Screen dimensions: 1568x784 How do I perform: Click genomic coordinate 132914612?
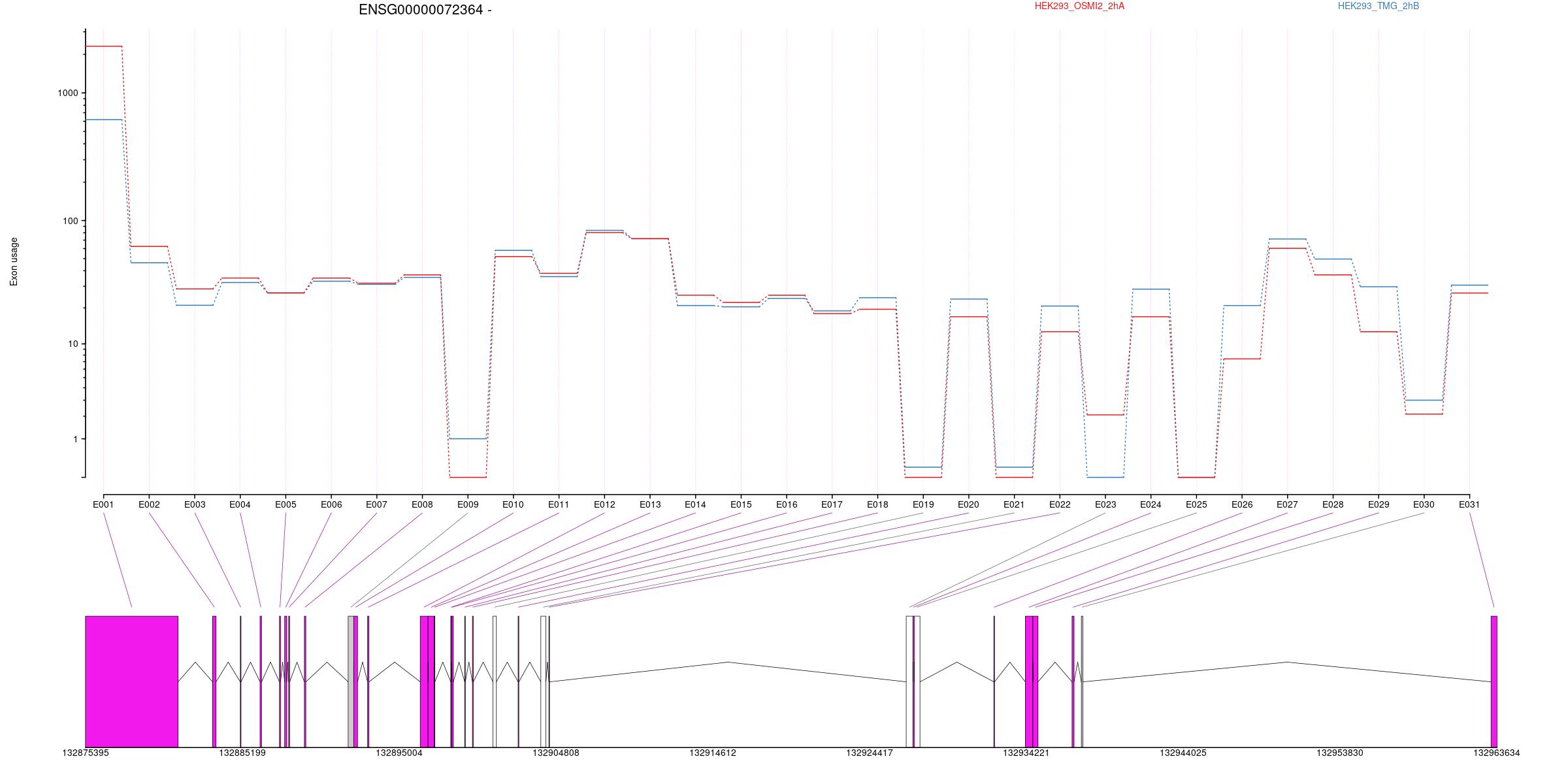click(x=713, y=753)
